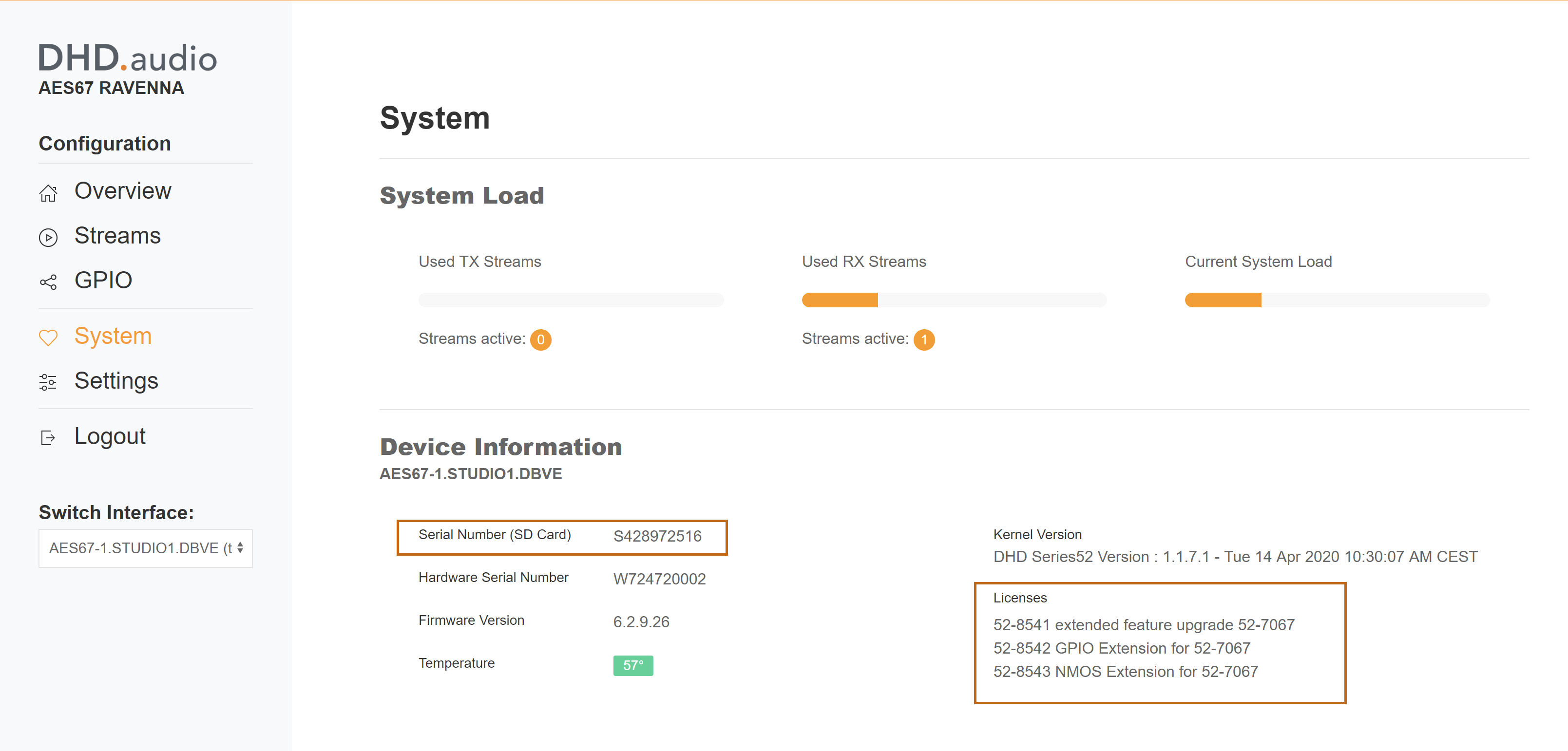Click the System page title
Image resolution: width=1568 pixels, height=751 pixels.
[435, 118]
